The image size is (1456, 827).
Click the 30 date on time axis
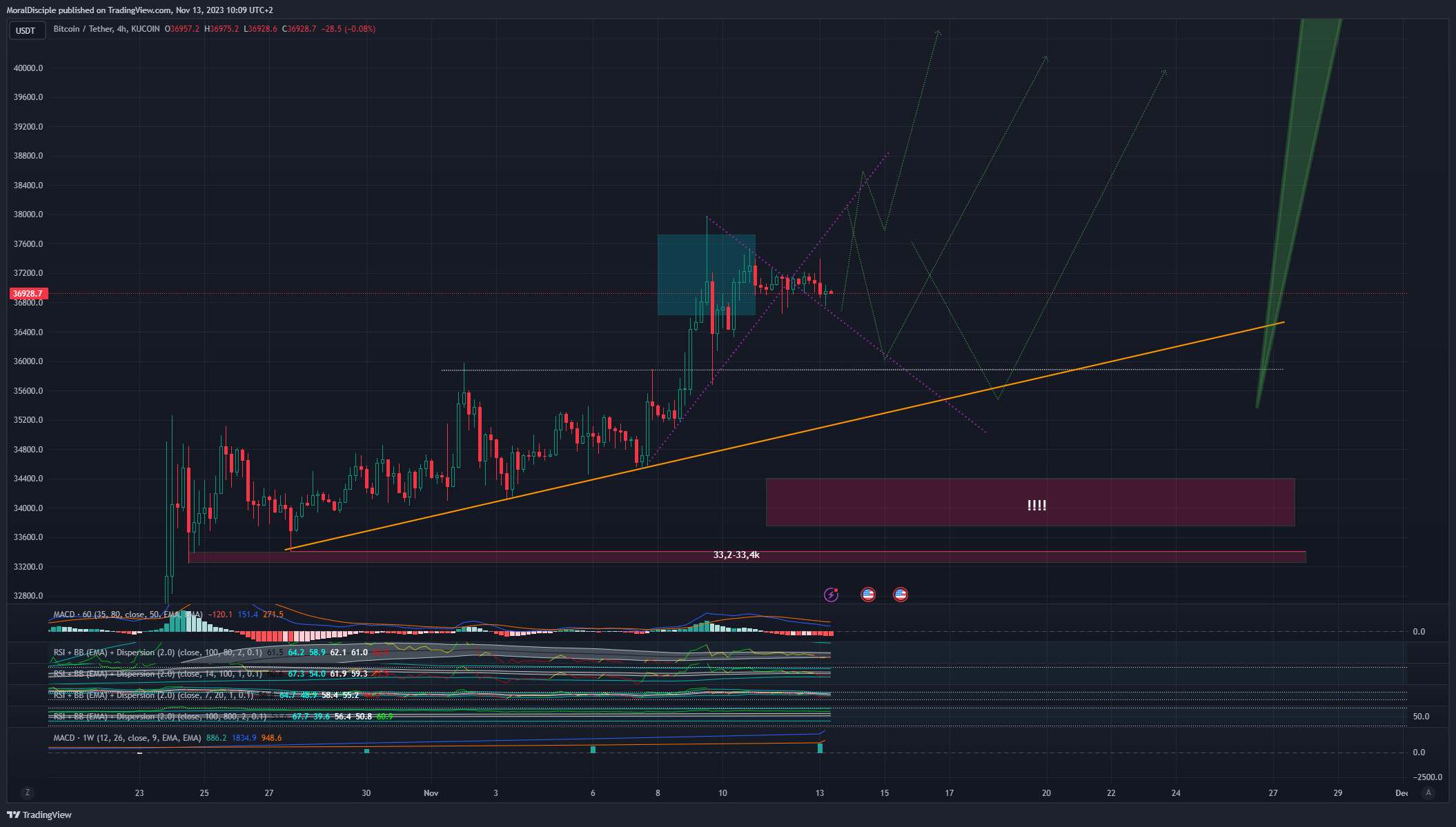coord(366,793)
